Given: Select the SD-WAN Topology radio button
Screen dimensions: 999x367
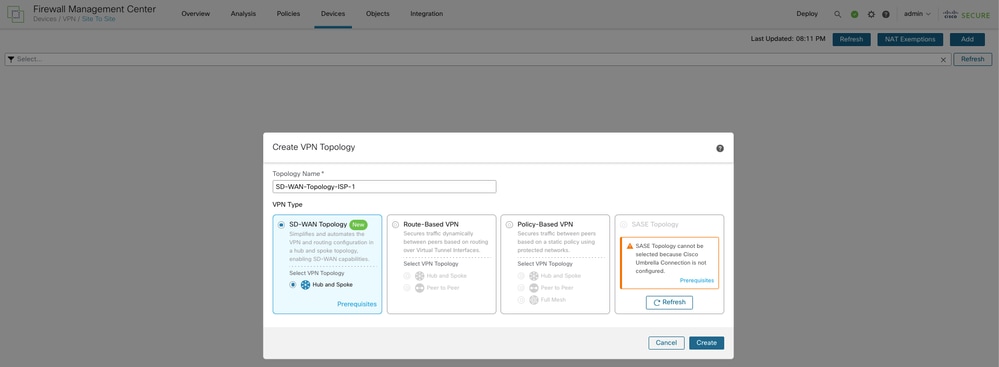Looking at the screenshot, I should tap(282, 225).
